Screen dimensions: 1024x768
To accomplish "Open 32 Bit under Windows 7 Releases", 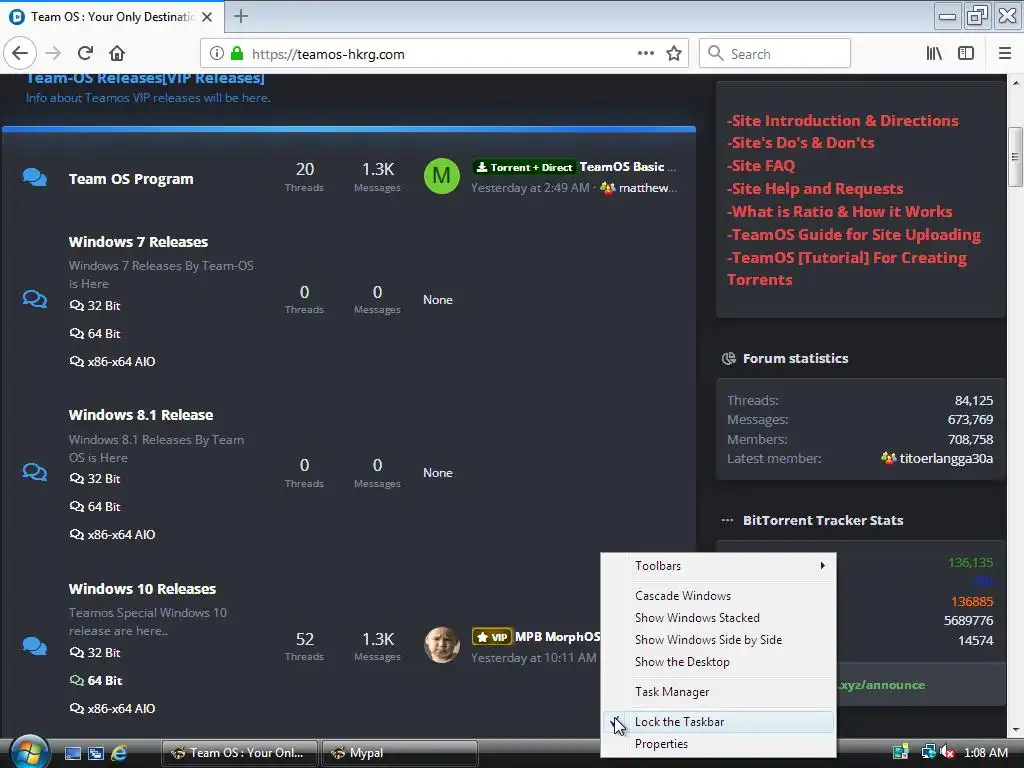I will click(x=95, y=306).
